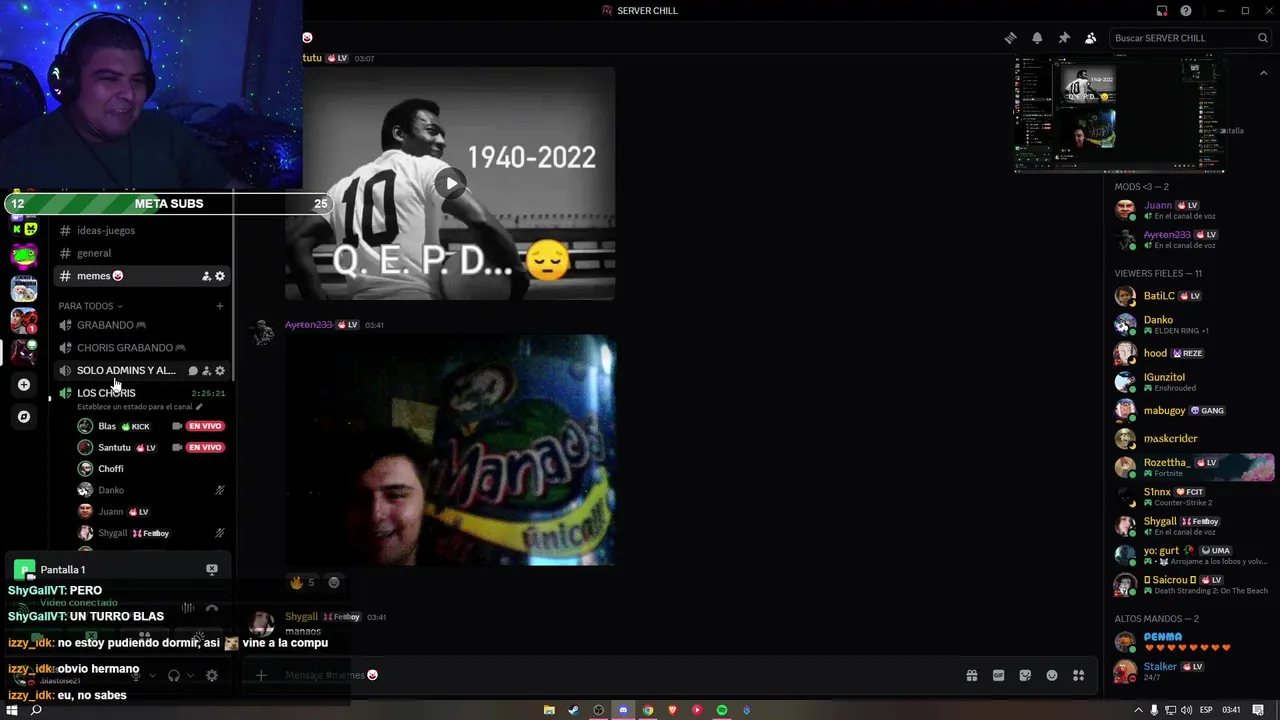Image resolution: width=1280 pixels, height=720 pixels.
Task: Open chat of SOLO ADMINS voice channel
Action: [193, 371]
